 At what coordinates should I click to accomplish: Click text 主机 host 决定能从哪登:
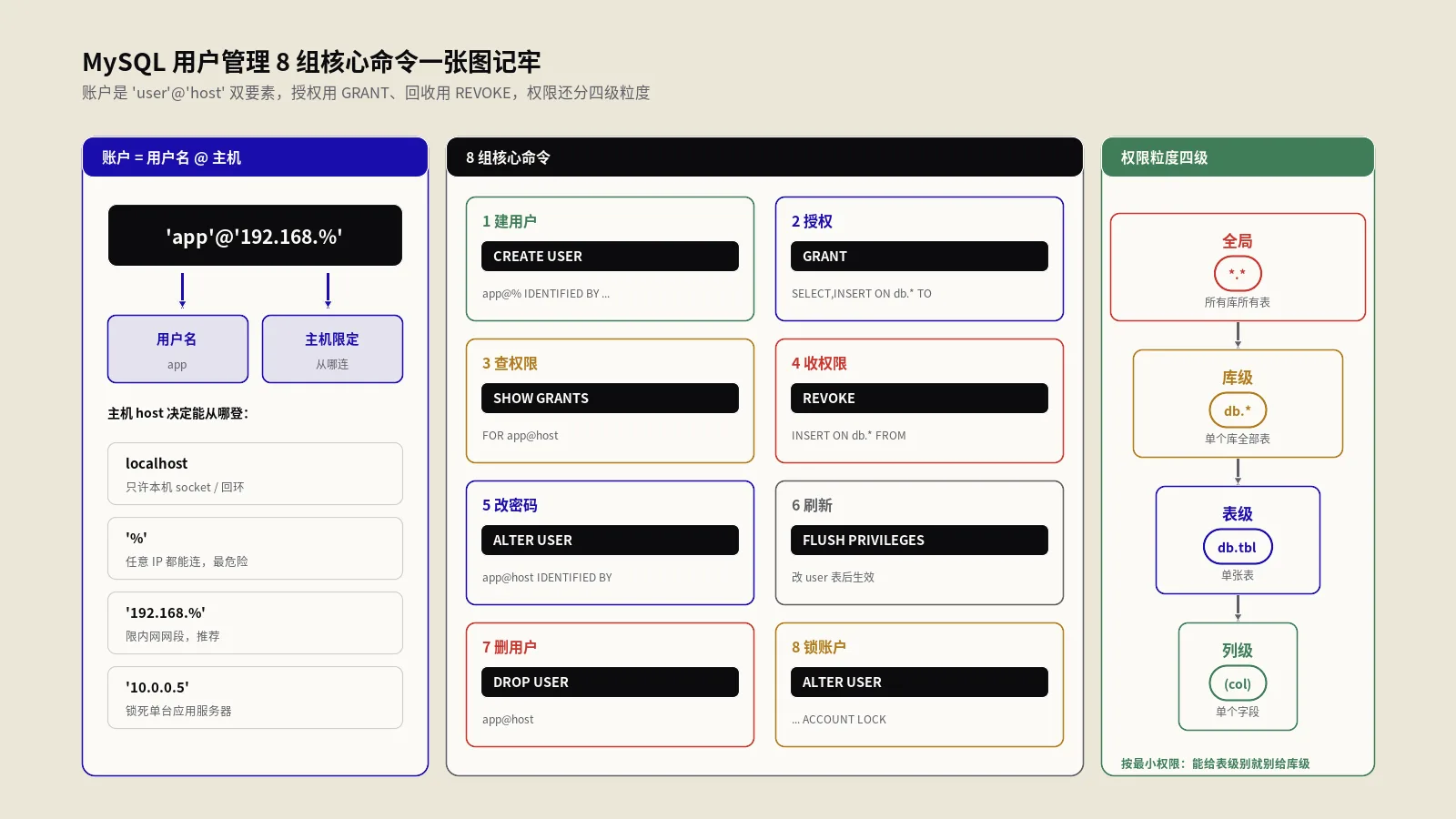click(178, 413)
